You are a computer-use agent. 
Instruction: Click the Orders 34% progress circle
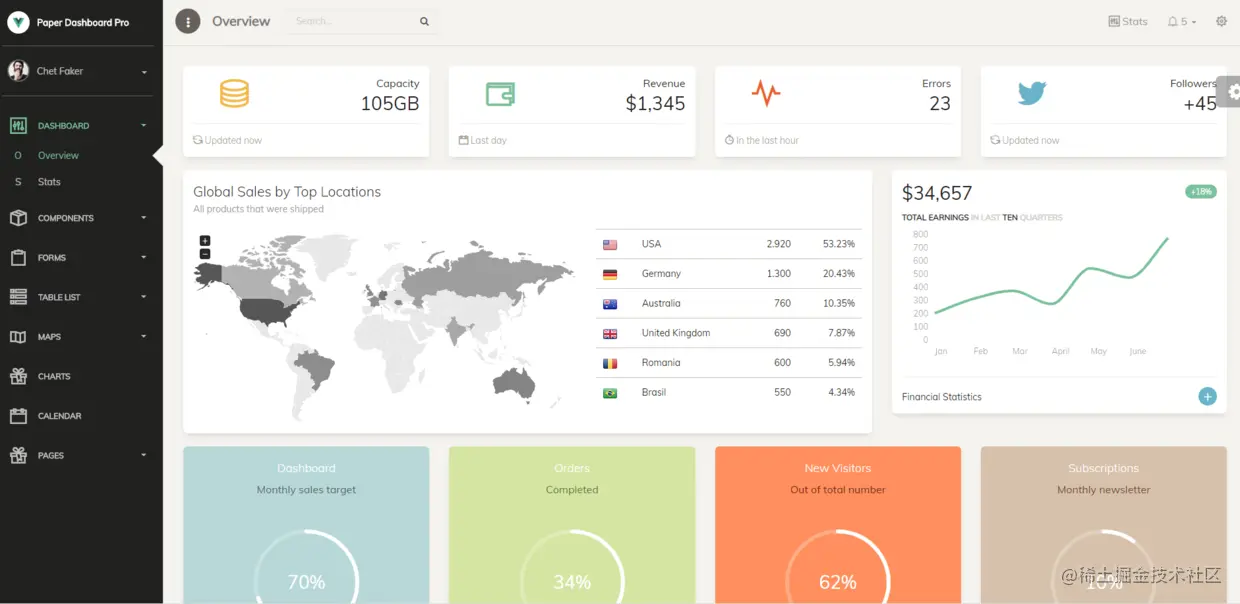572,567
